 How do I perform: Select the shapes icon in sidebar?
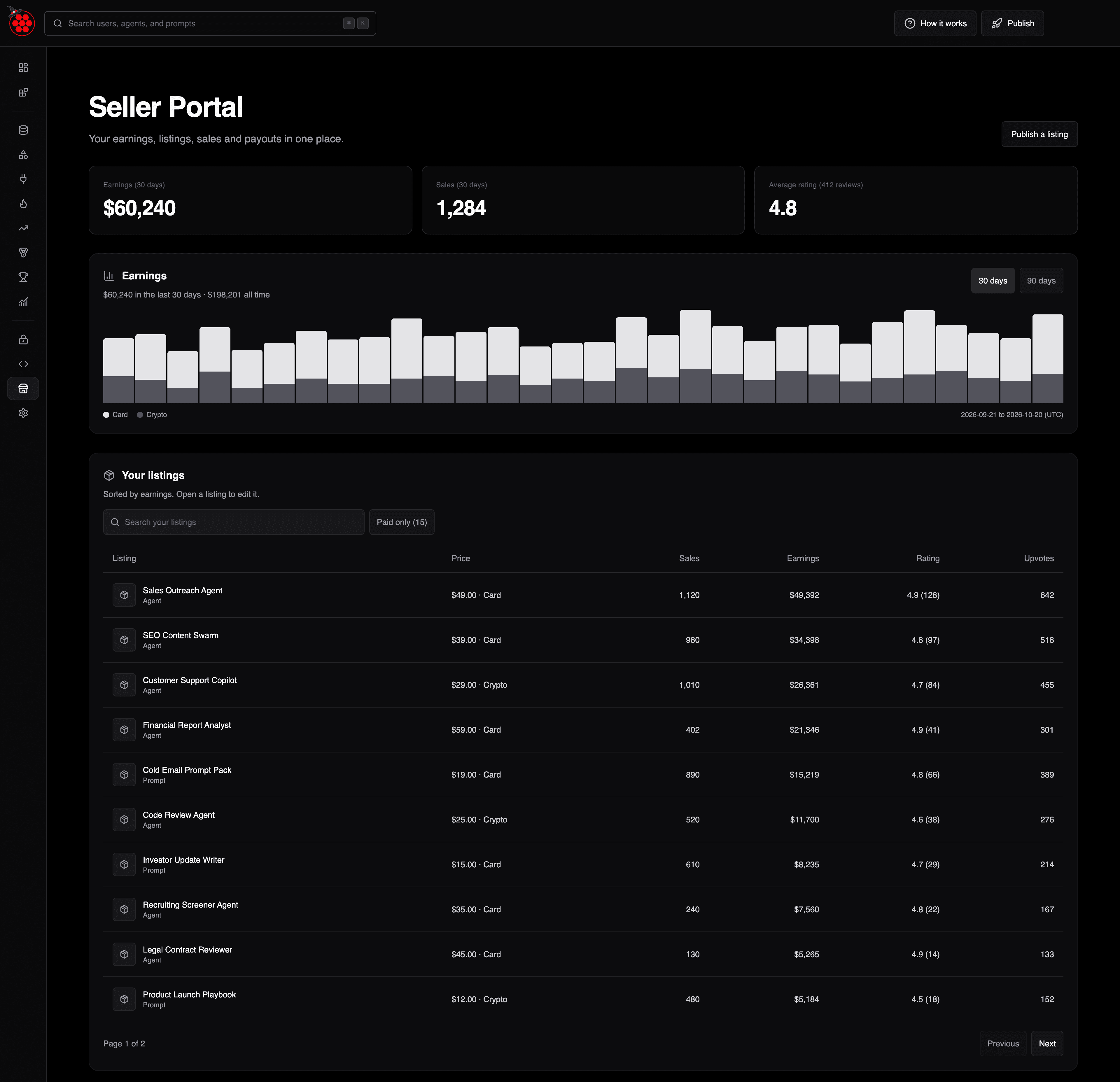(x=23, y=155)
